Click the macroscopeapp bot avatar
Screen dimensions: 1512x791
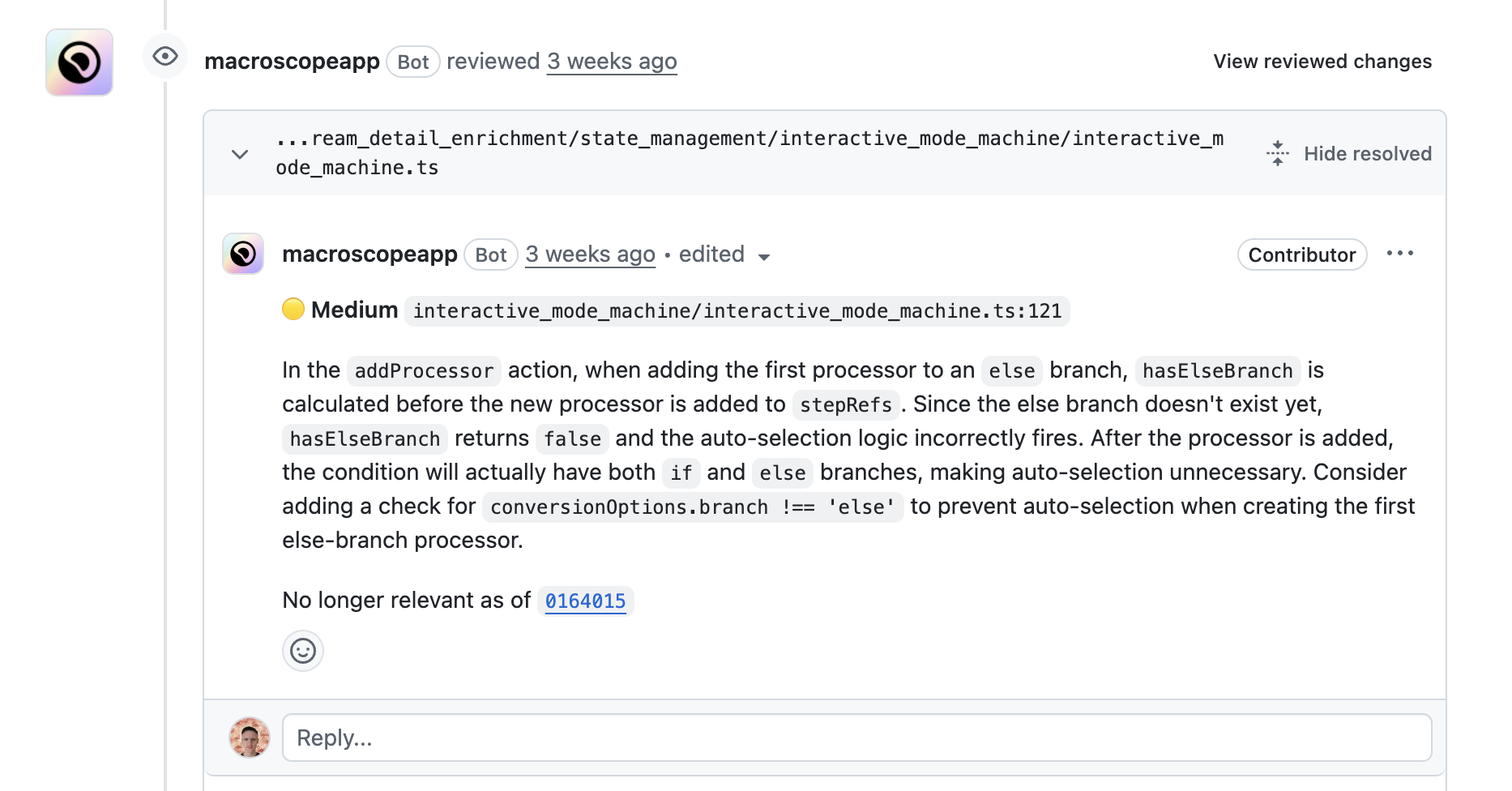coord(79,62)
